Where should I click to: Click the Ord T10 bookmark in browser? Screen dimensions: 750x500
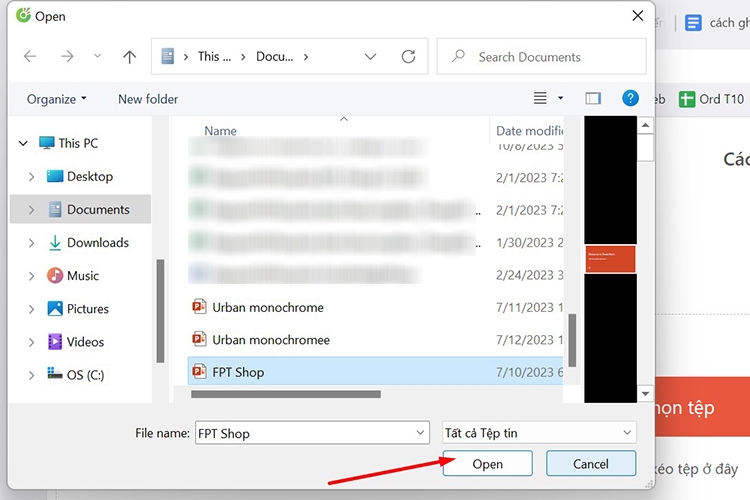(x=711, y=99)
